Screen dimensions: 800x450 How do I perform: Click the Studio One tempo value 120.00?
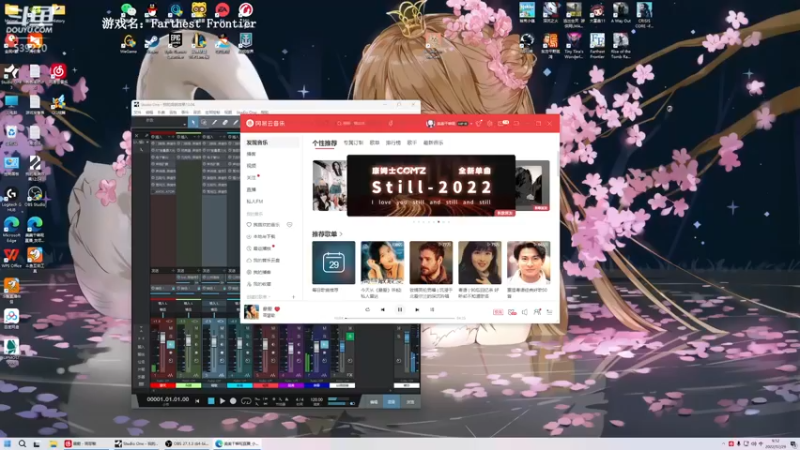317,399
